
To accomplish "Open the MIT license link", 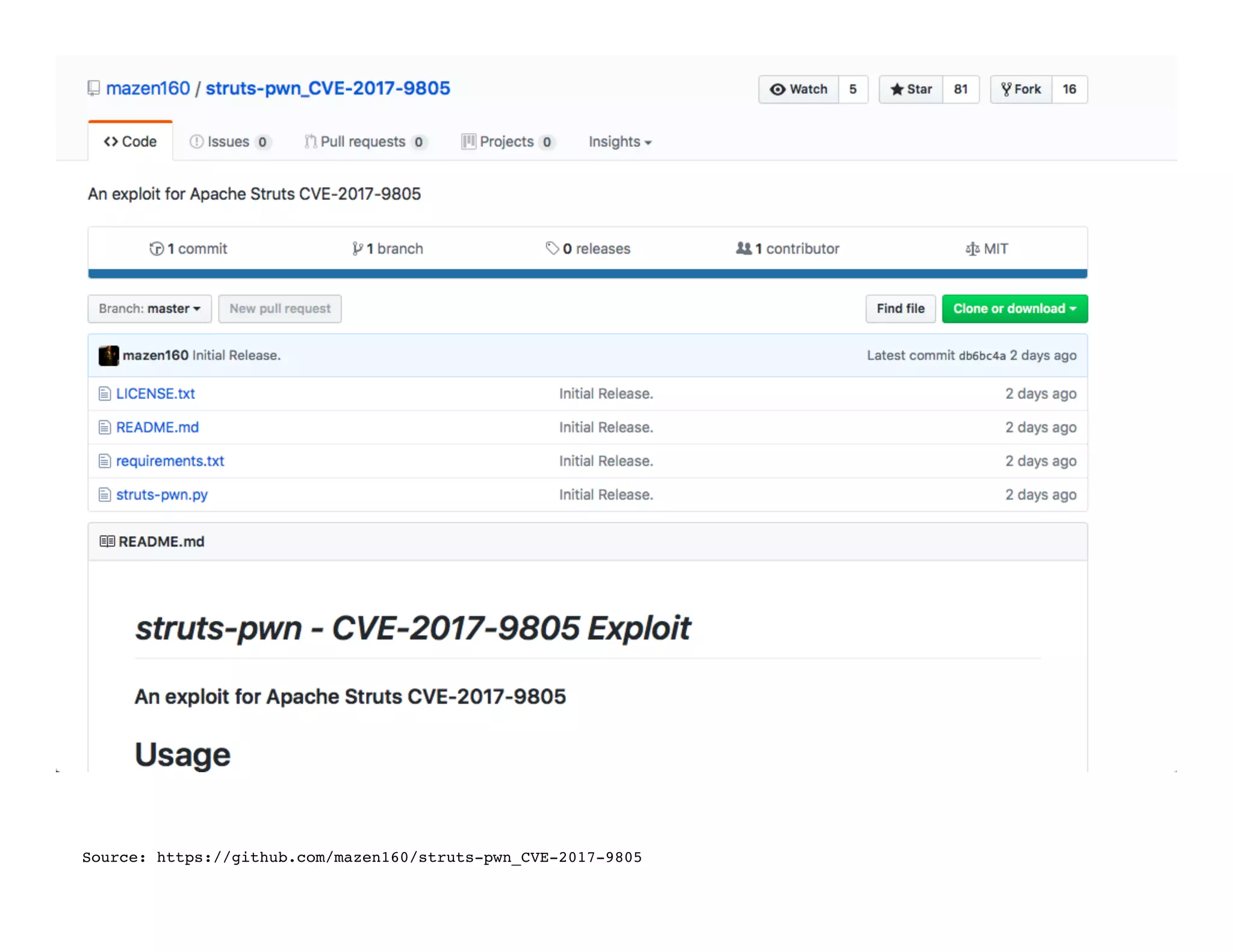I will tap(987, 249).
